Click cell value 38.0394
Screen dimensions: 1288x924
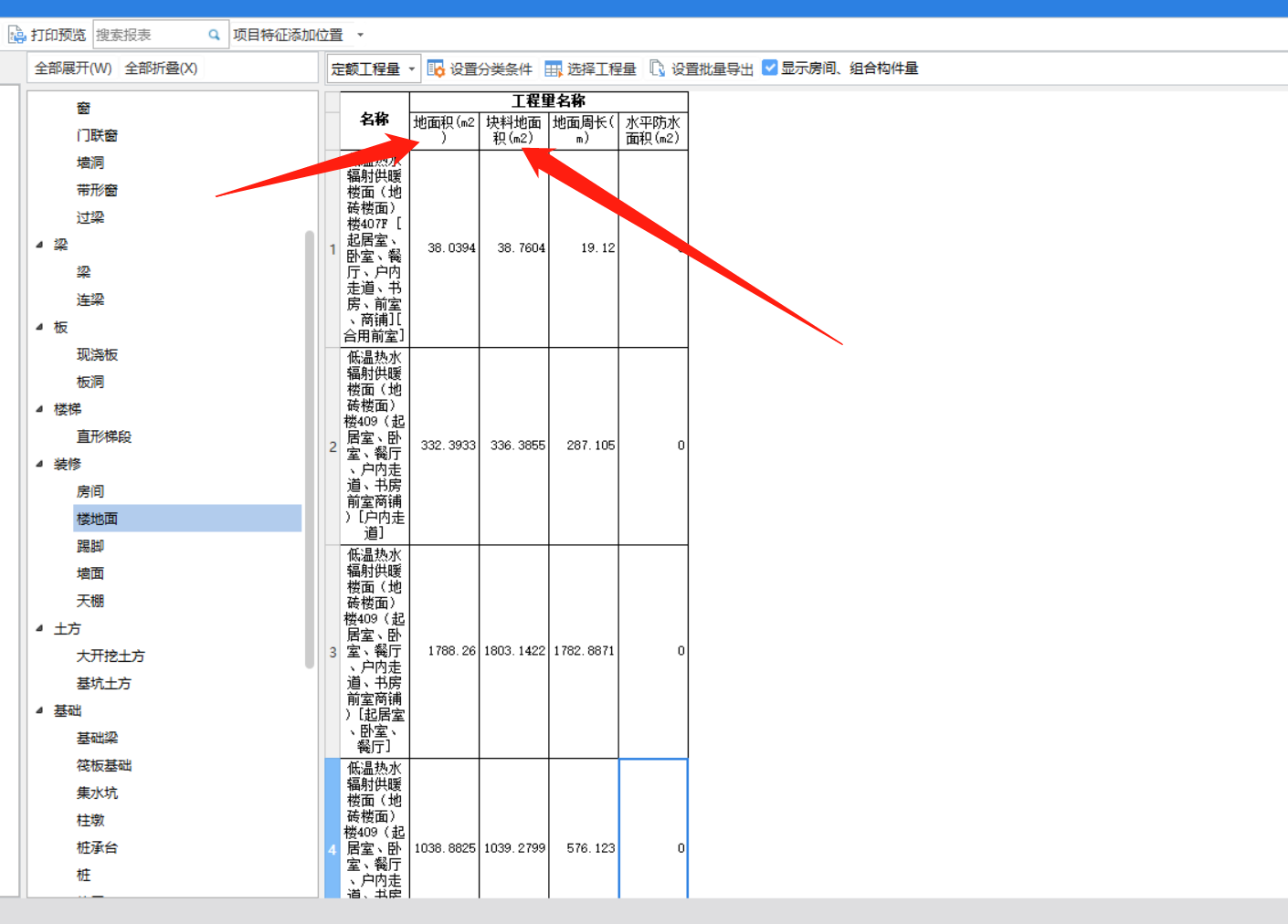click(x=451, y=247)
